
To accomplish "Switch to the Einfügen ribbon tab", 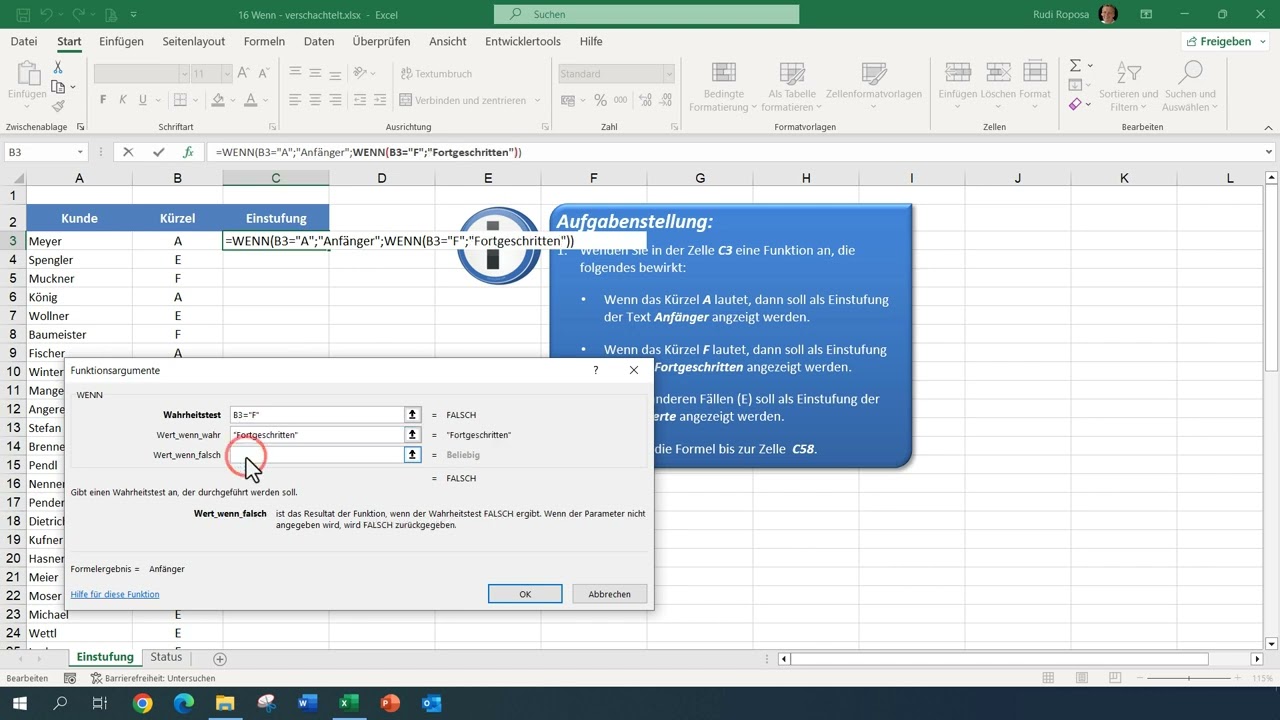I will (121, 41).
